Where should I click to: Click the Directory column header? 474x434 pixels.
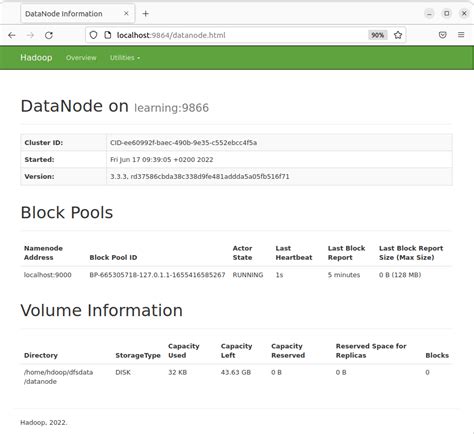coord(41,356)
